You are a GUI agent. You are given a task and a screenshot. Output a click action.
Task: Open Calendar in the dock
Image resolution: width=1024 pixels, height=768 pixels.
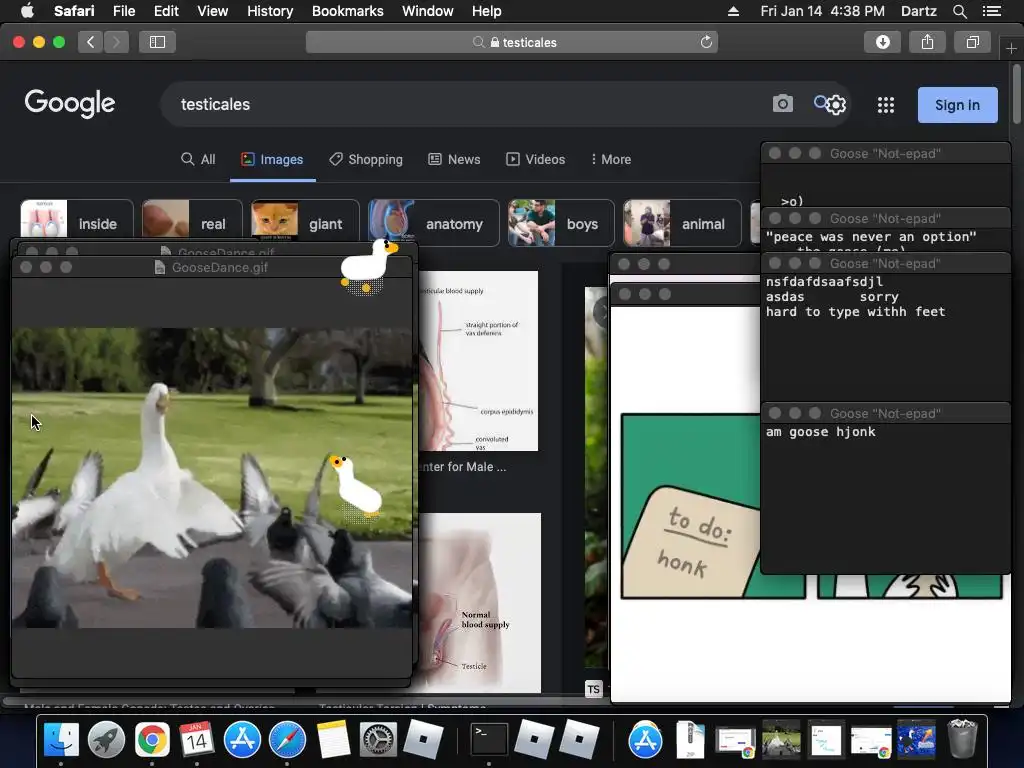[197, 740]
